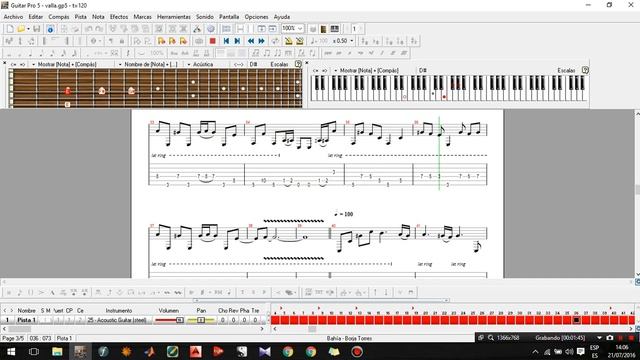Open the fretboard help question mark icon
Viewport: 640px width, 360px height.
point(298,64)
